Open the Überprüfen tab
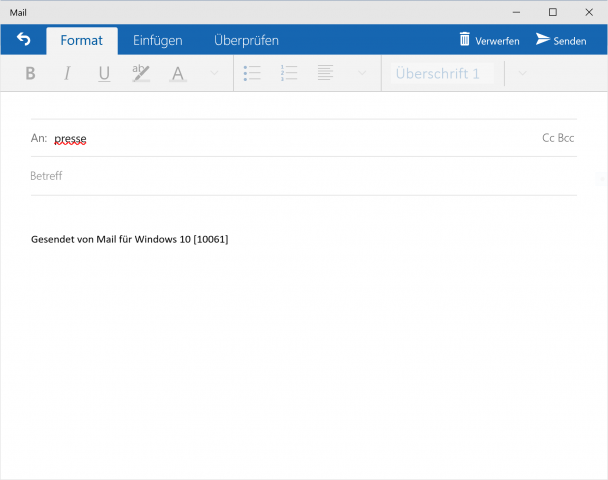The height and width of the screenshot is (480, 608). click(x=246, y=40)
